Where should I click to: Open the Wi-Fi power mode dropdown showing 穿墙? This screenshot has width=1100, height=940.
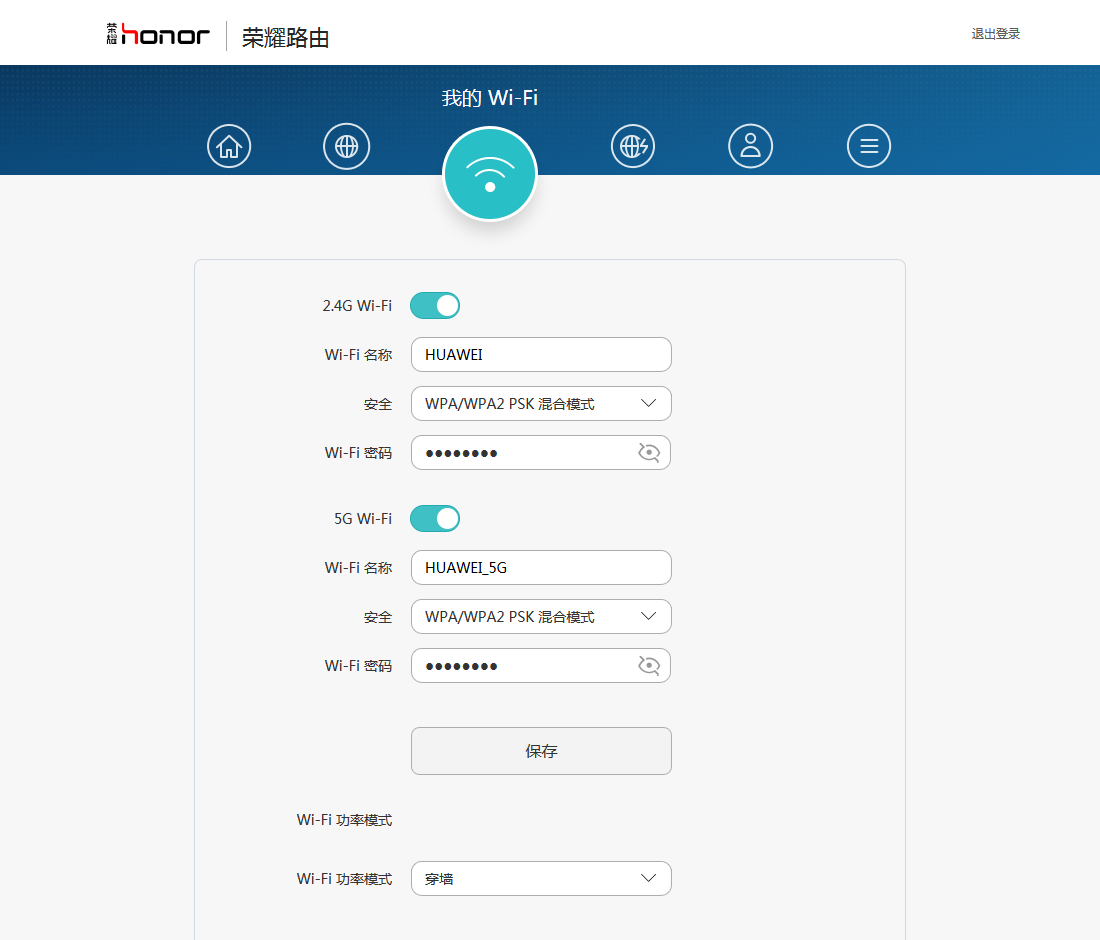coord(541,878)
